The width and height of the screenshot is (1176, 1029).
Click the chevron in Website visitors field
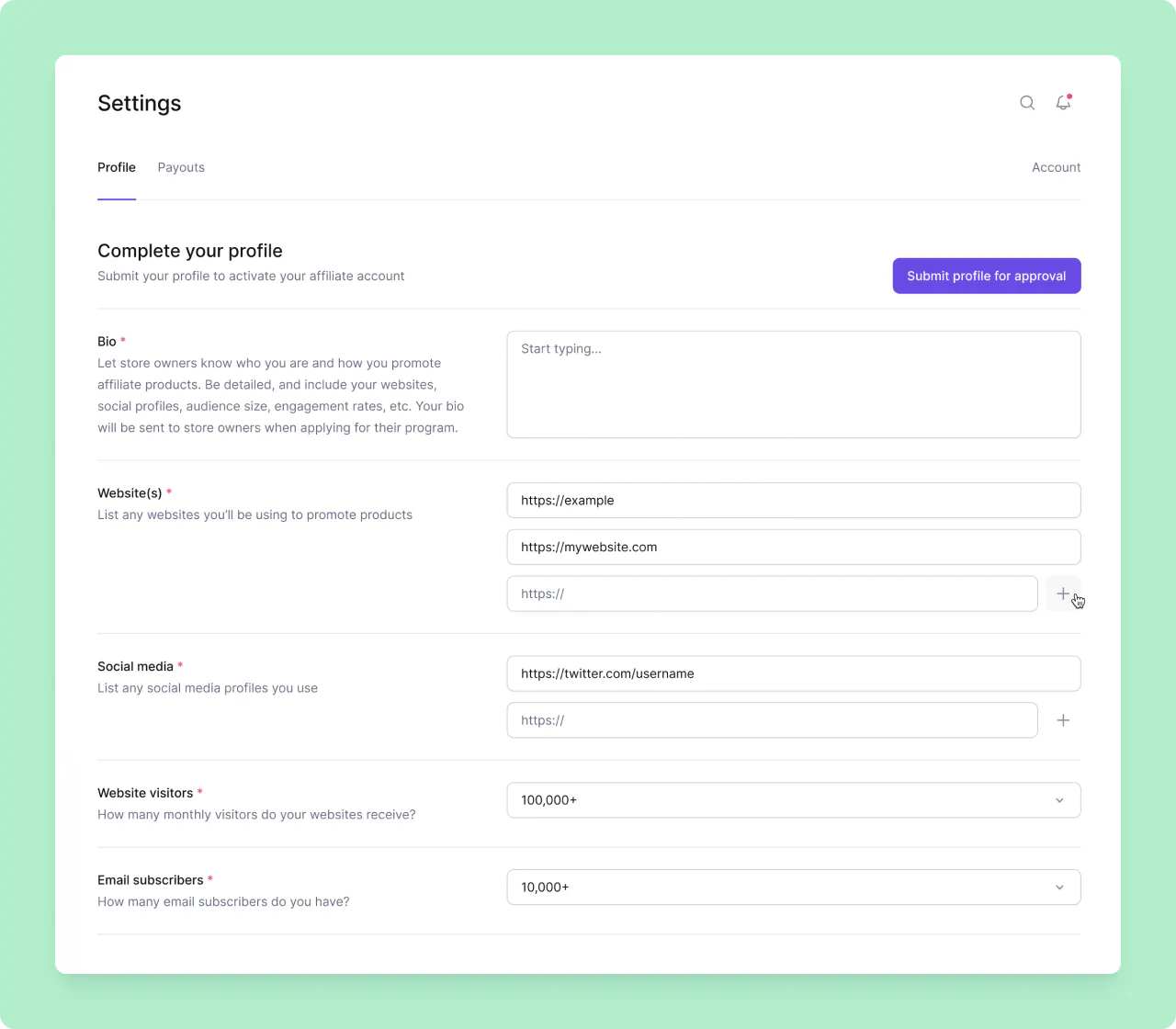(1059, 800)
